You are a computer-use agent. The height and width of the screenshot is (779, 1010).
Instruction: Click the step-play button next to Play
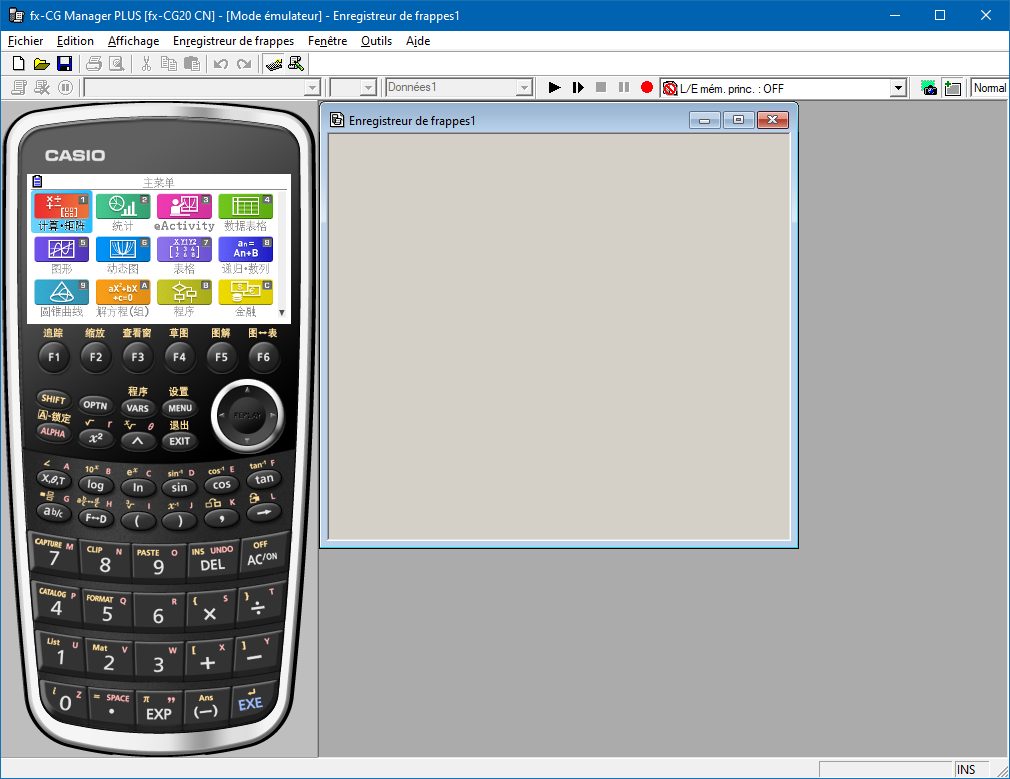[578, 88]
